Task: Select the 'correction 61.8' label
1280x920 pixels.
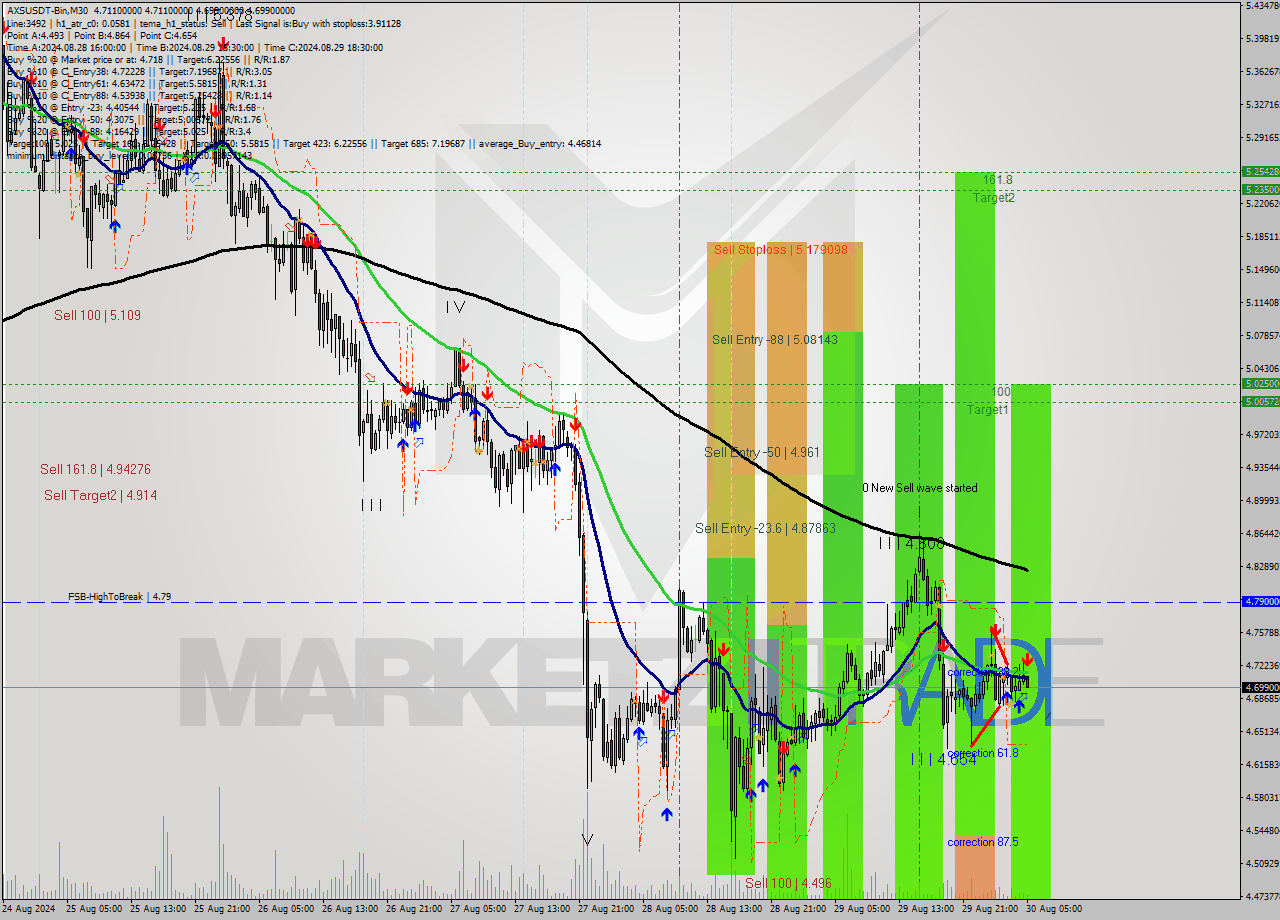Action: pyautogui.click(x=983, y=753)
